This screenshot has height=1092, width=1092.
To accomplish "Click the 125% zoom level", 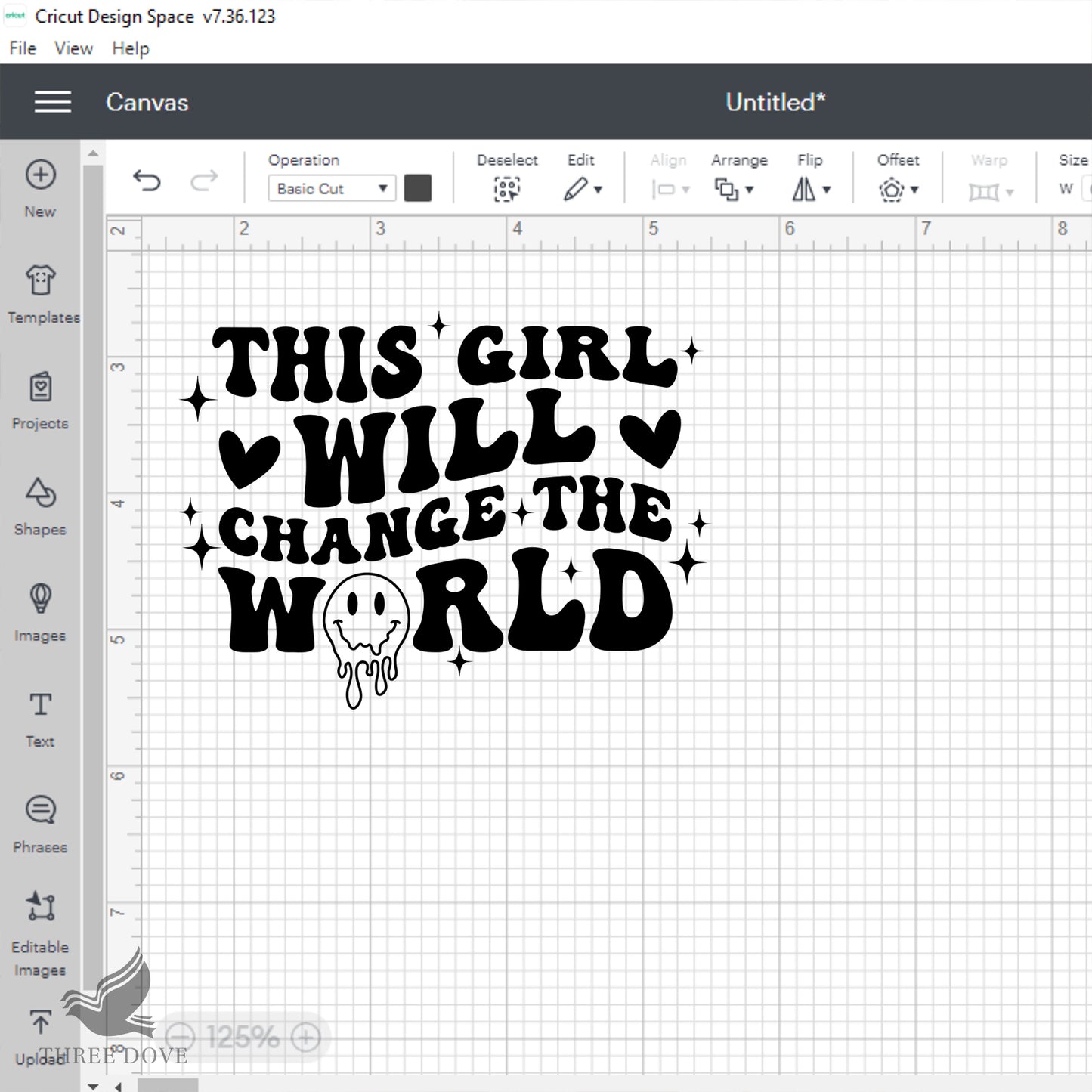I will tap(243, 1037).
